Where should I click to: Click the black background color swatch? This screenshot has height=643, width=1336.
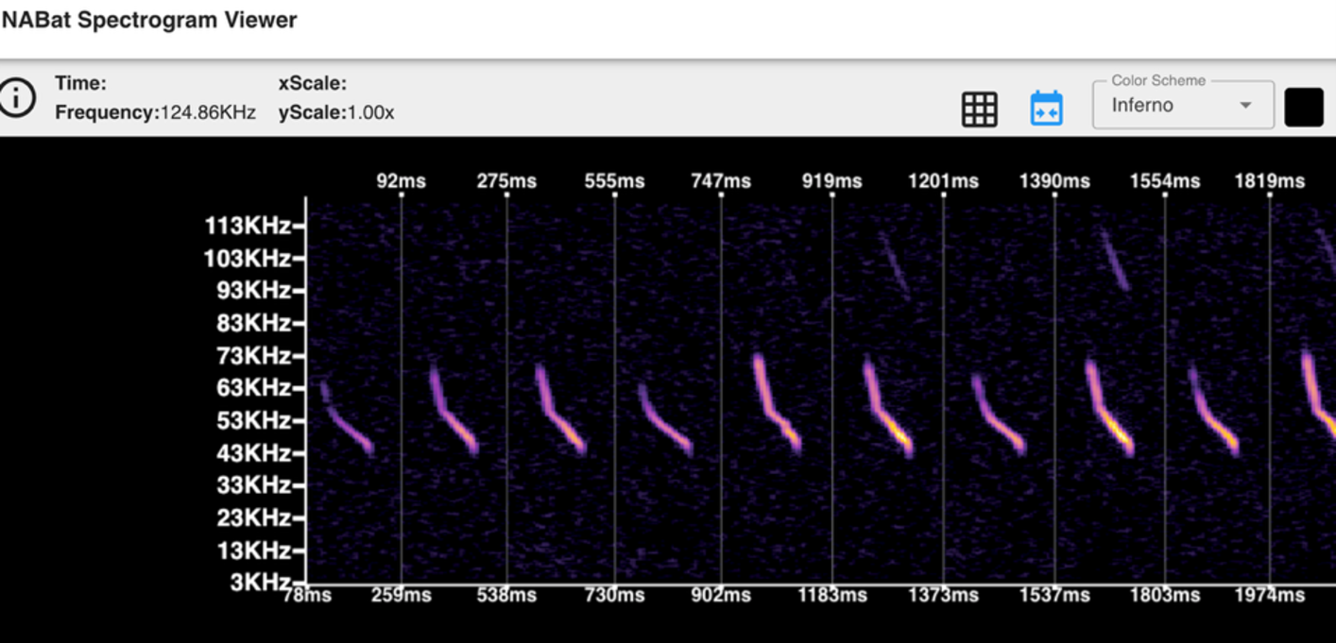(1304, 107)
